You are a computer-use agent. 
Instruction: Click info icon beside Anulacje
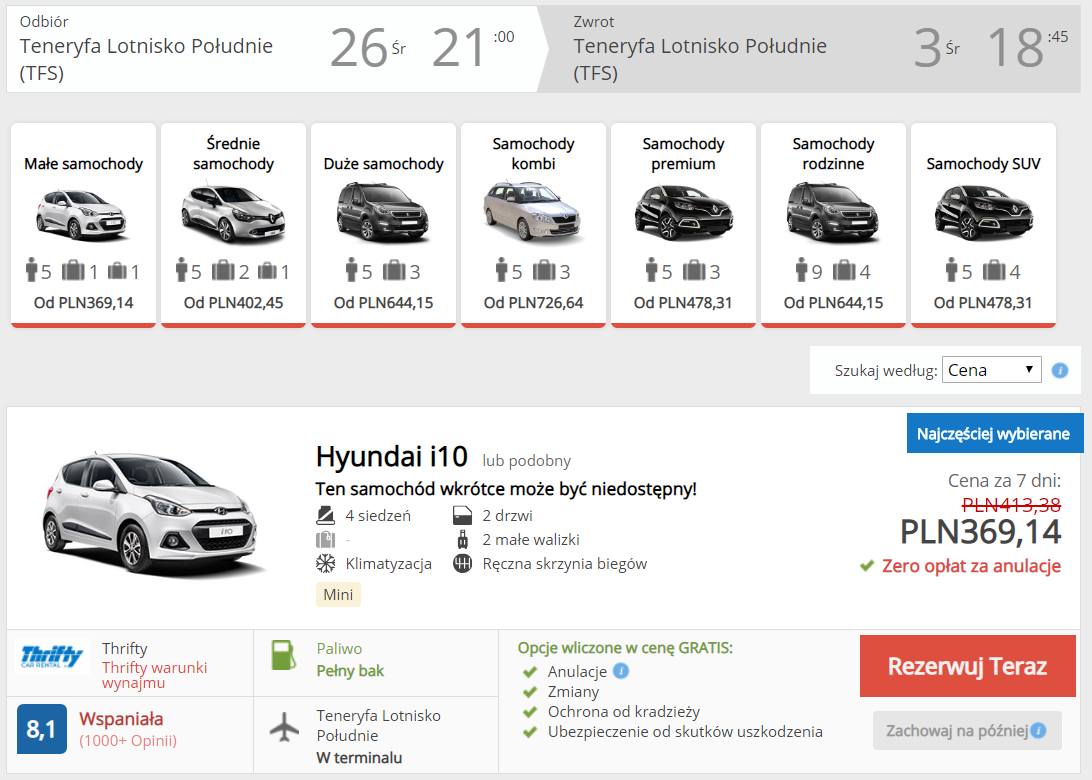pos(621,671)
